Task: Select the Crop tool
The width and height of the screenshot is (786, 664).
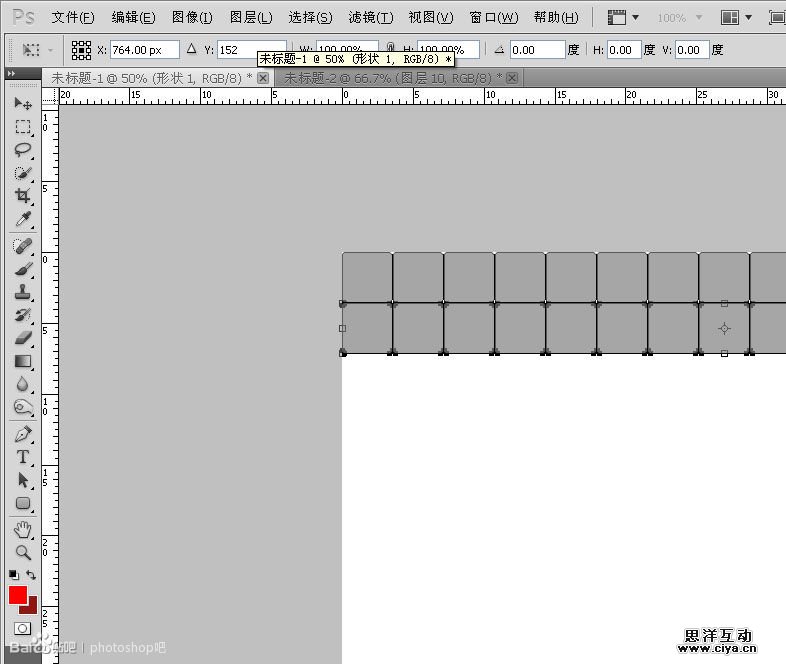Action: point(22,196)
